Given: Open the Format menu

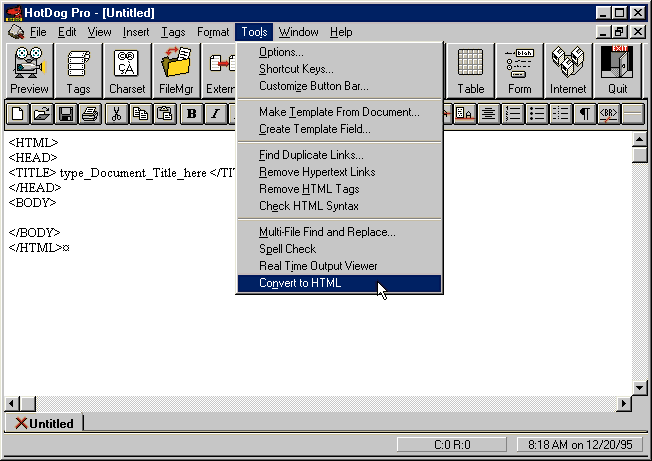Looking at the screenshot, I should tap(213, 32).
